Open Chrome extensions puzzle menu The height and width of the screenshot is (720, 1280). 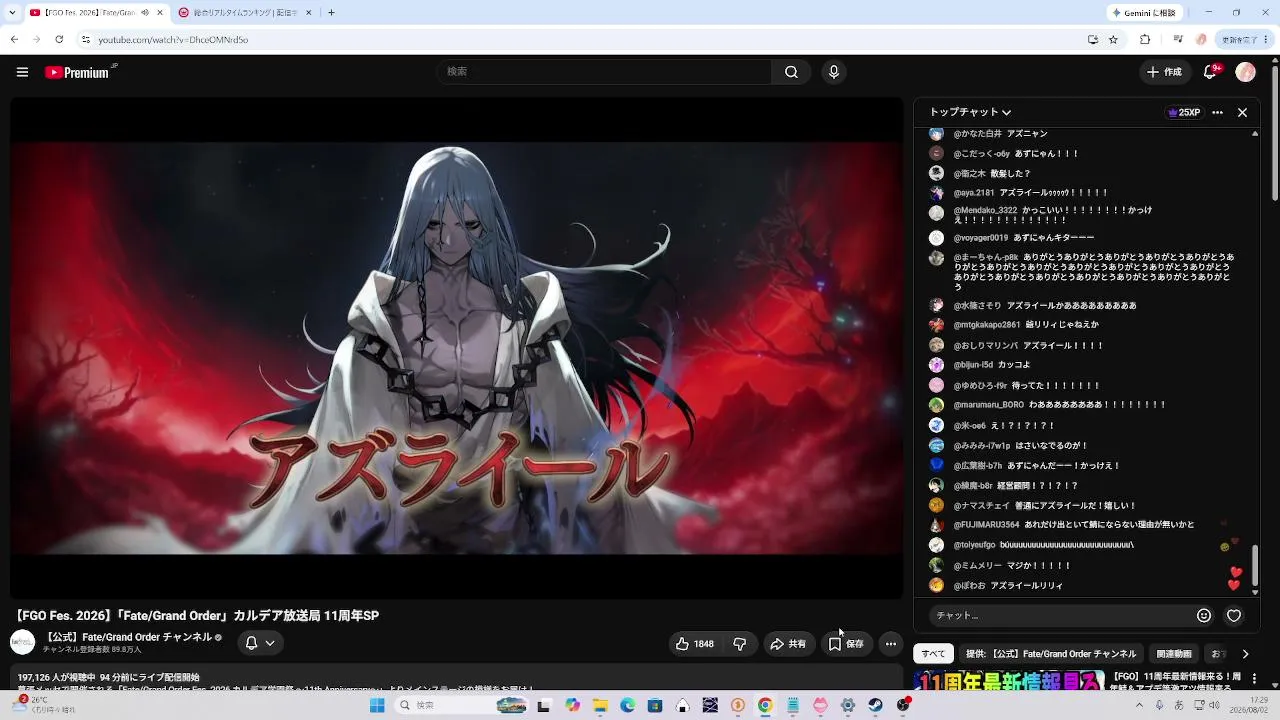pos(1145,39)
